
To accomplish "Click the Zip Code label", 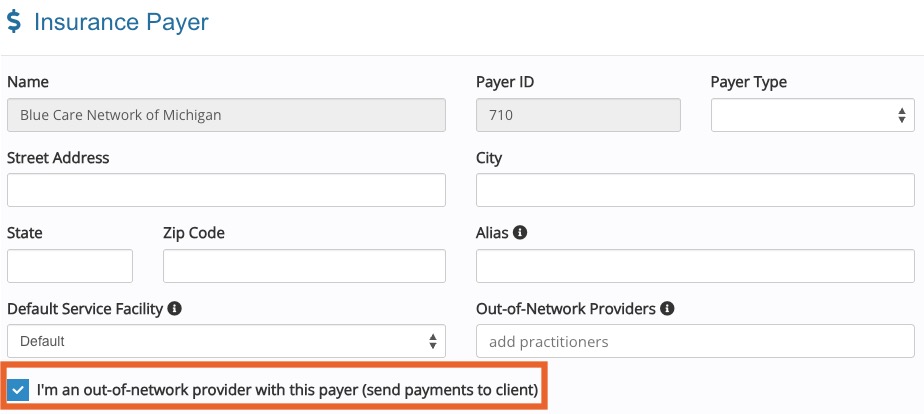I will [x=194, y=233].
